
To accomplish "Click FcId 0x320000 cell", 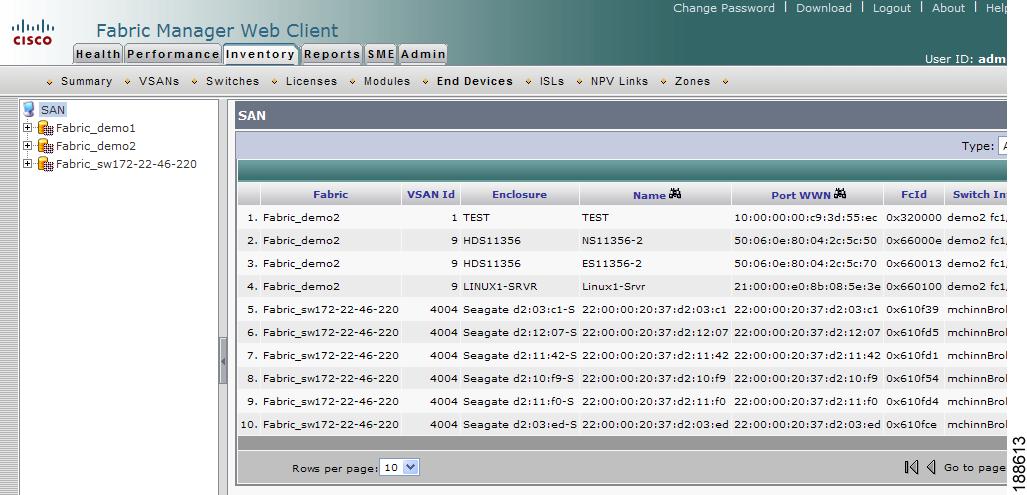I will (x=914, y=218).
